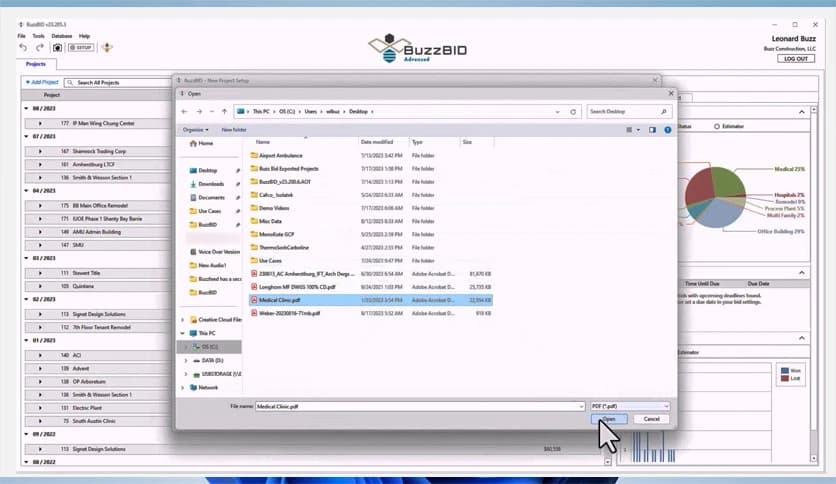Go forward in the Open dialog
Viewport: 836px width, 484px height.
199,111
